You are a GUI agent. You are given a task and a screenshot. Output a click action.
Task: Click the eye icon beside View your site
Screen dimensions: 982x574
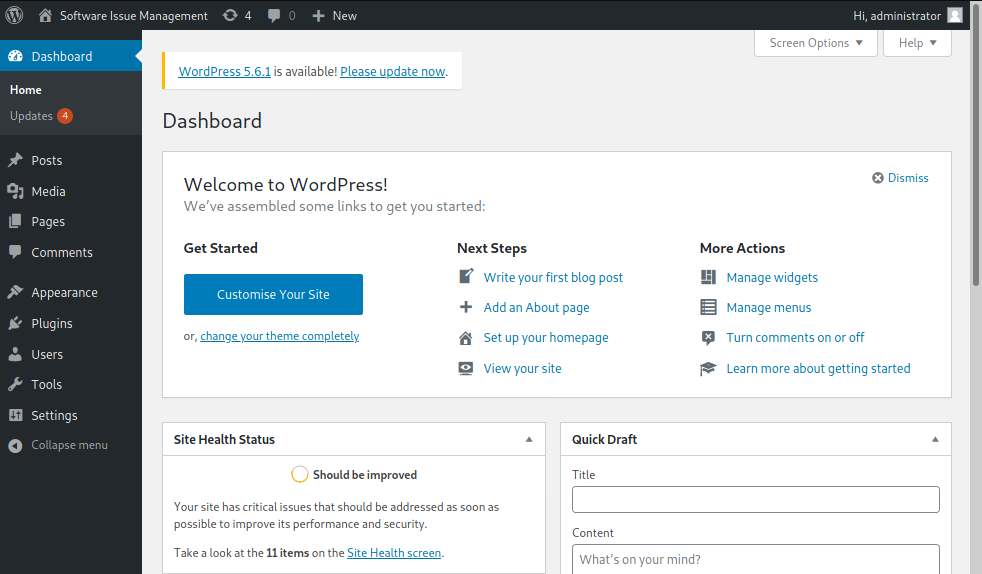(x=465, y=368)
